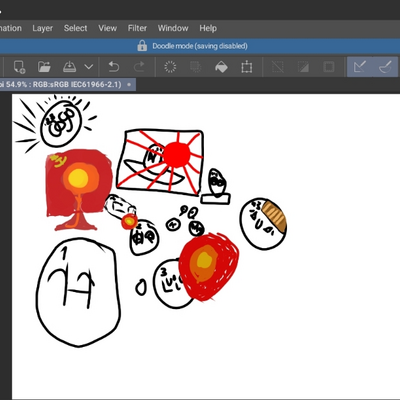This screenshot has width=400, height=400.
Task: Click the Clear dotted-circle icon
Action: coord(170,67)
